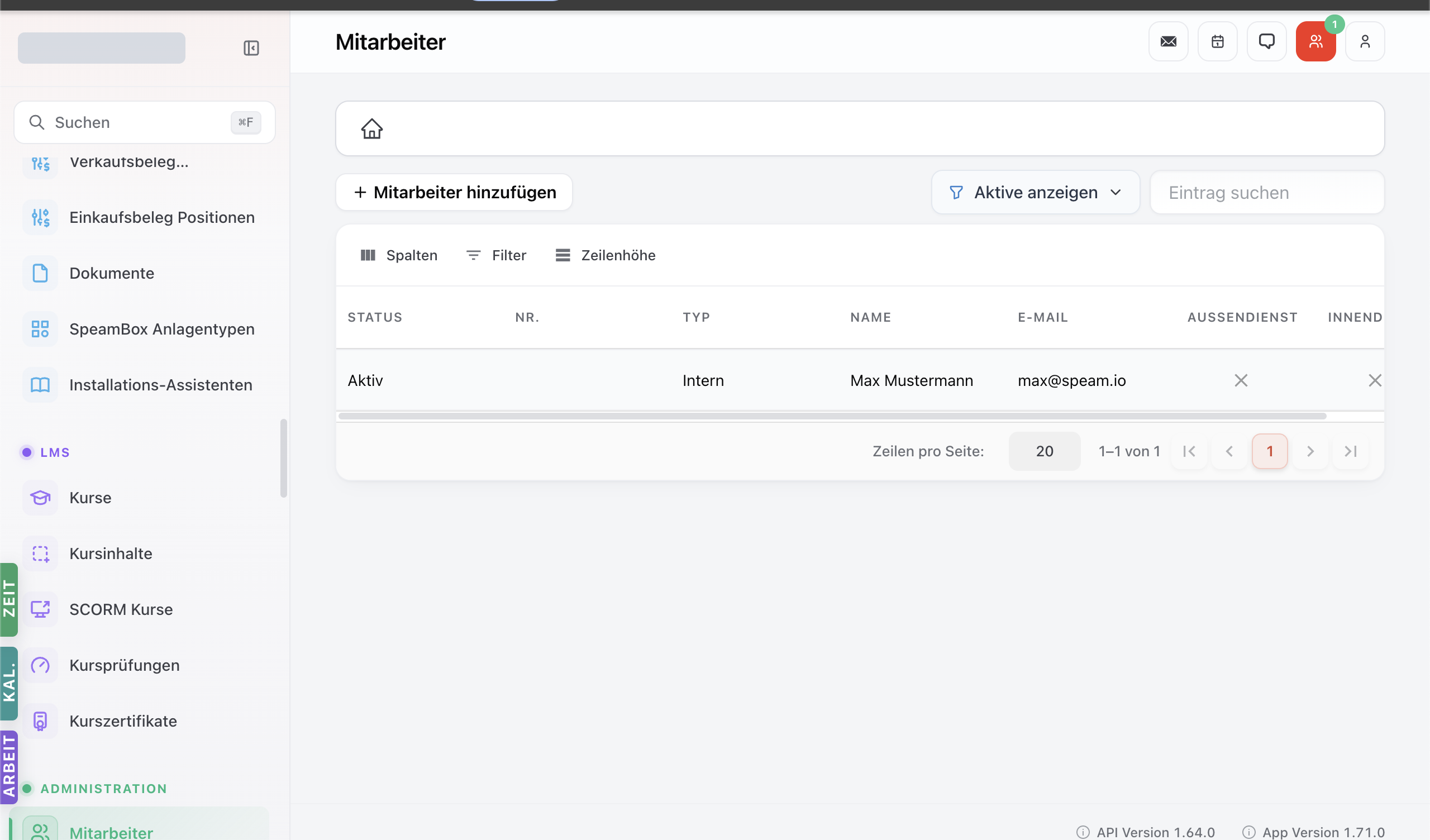Image resolution: width=1430 pixels, height=840 pixels.
Task: Sort table by TYP column header
Action: click(696, 317)
